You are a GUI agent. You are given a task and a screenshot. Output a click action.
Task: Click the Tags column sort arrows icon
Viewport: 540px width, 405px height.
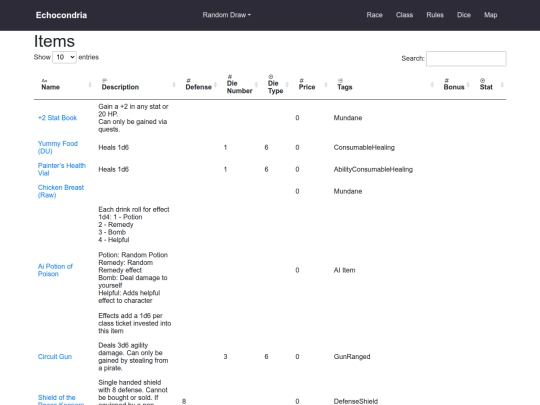point(432,85)
